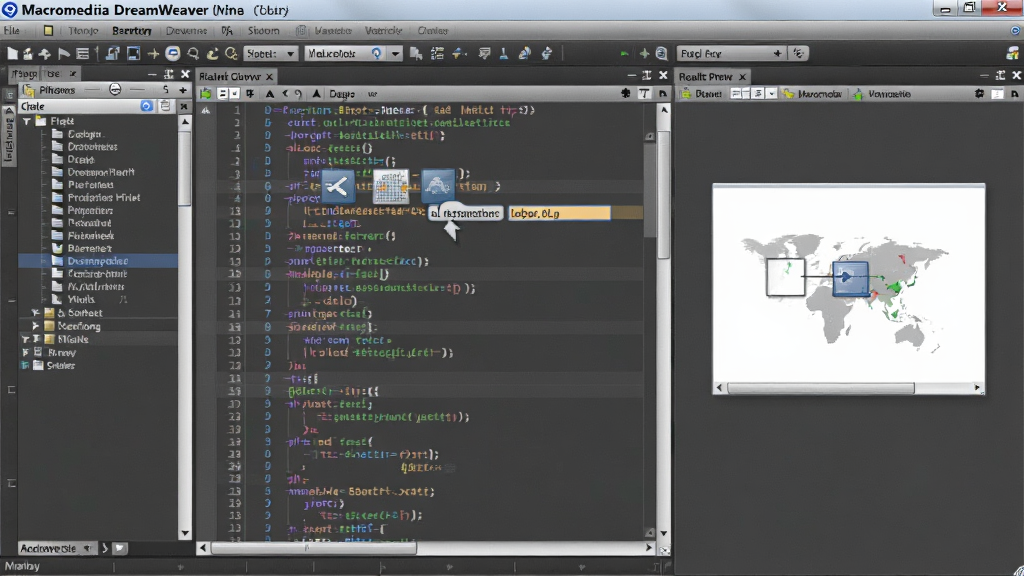Toggle the second view button in the editor toolbar

coord(234,94)
